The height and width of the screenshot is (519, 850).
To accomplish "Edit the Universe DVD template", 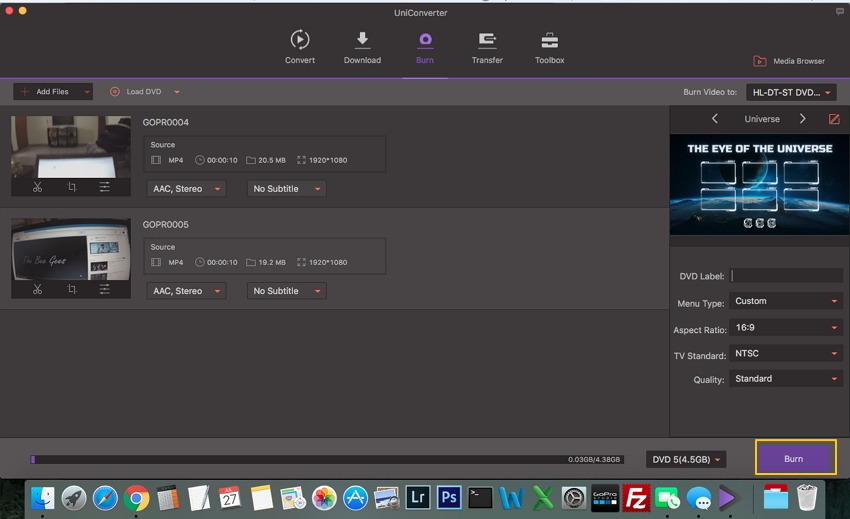I will point(834,119).
